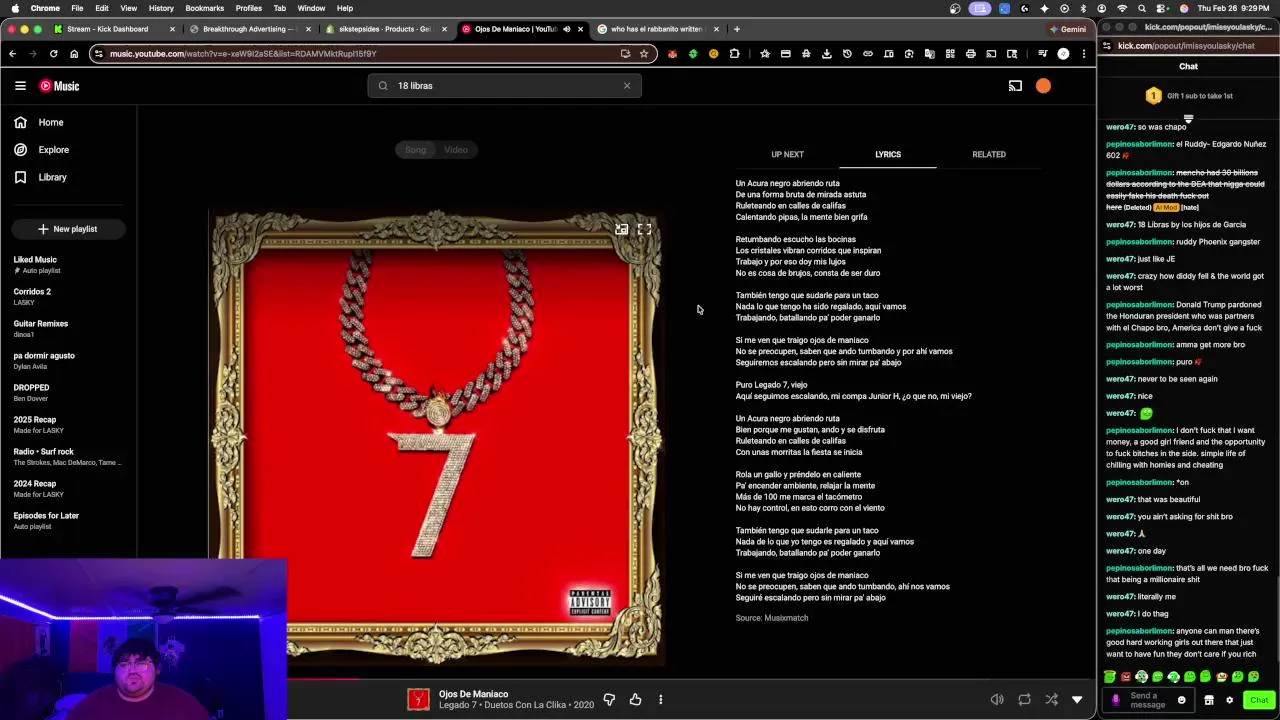
Task: Switch to the sikstepsides Products tab
Action: (384, 29)
